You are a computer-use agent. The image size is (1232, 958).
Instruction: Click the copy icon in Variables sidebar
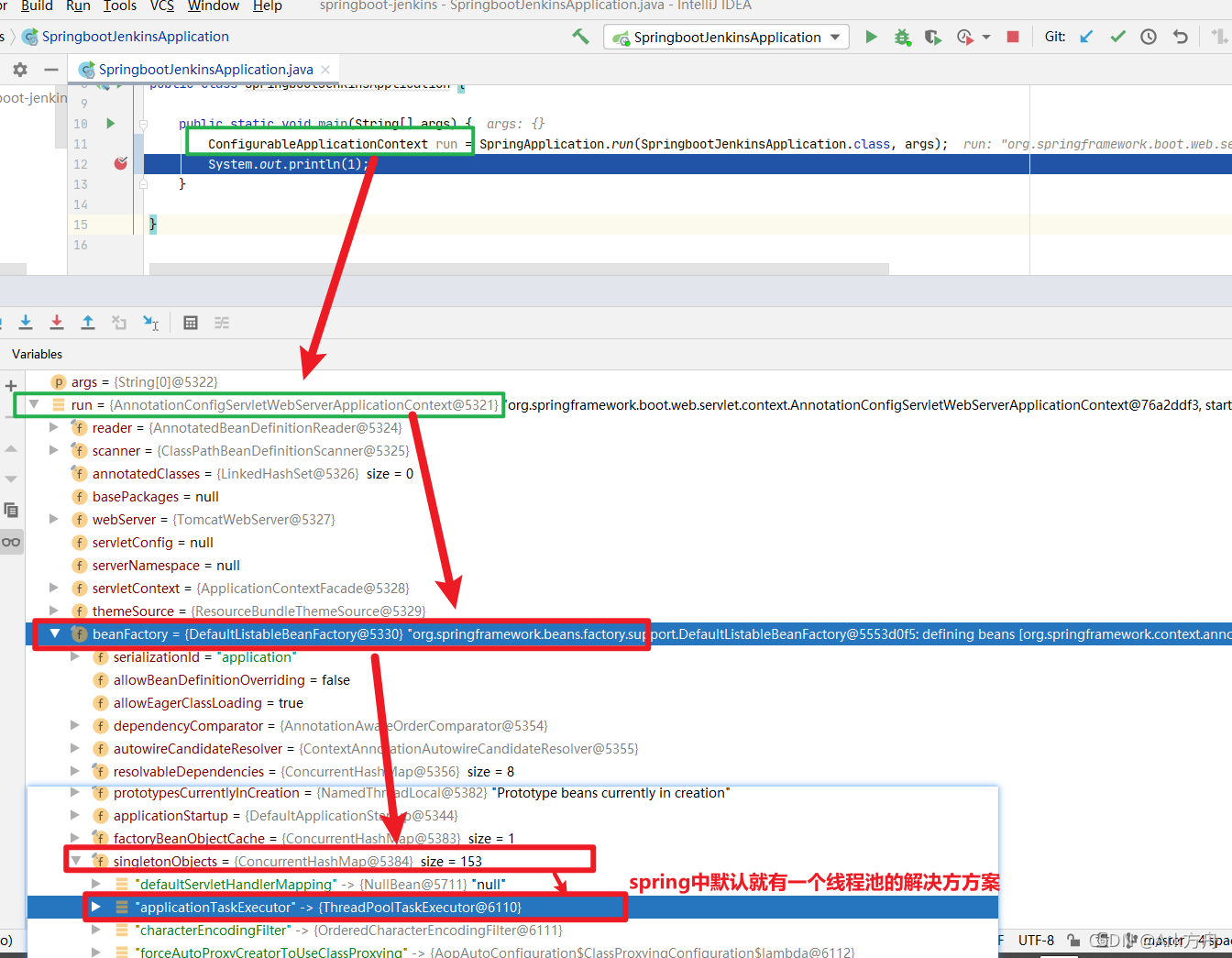coord(11,510)
